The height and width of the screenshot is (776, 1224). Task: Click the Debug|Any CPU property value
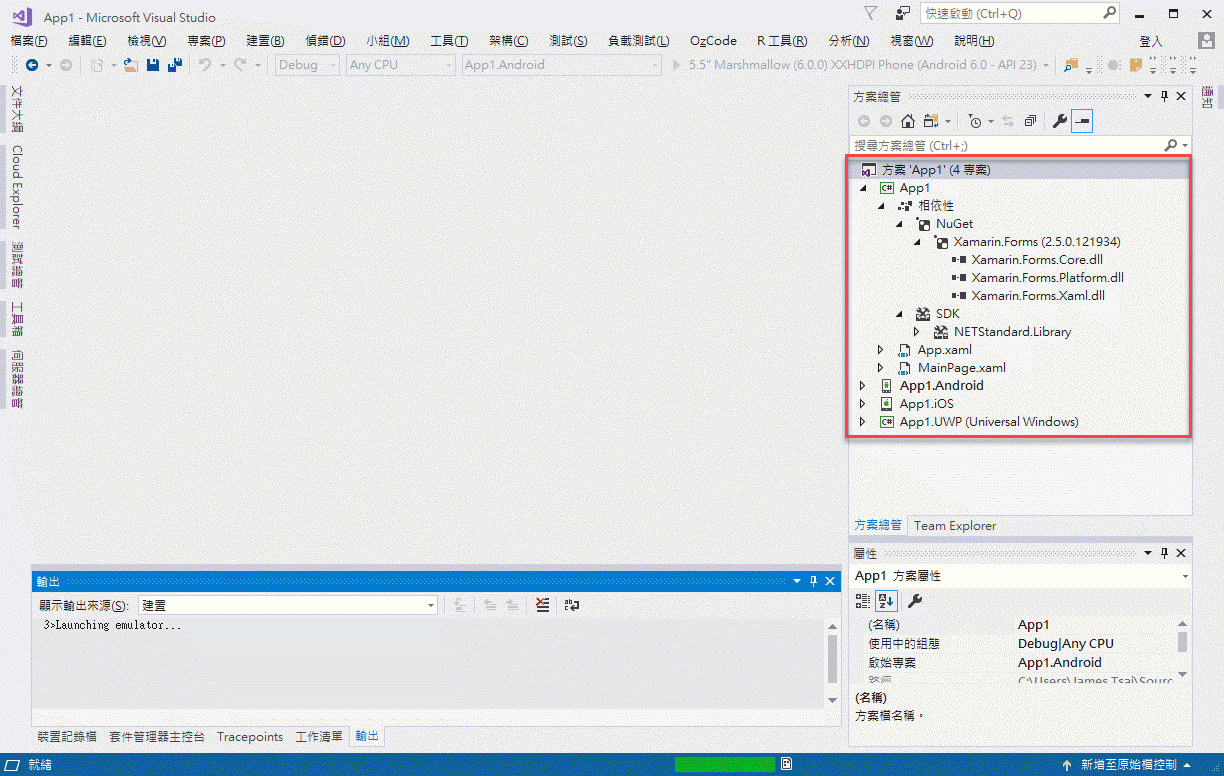coord(1066,644)
